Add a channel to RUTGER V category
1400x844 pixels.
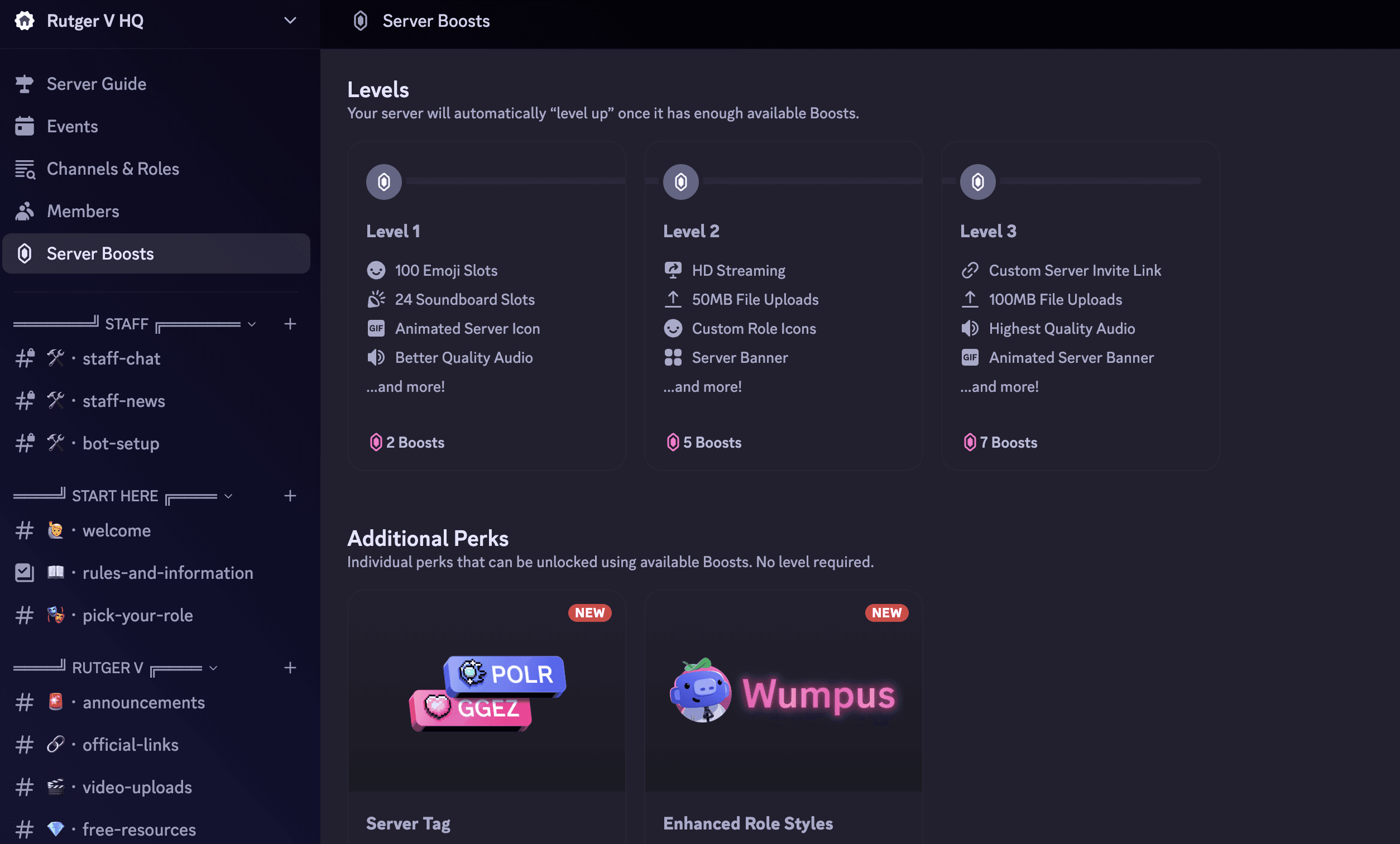click(x=290, y=668)
